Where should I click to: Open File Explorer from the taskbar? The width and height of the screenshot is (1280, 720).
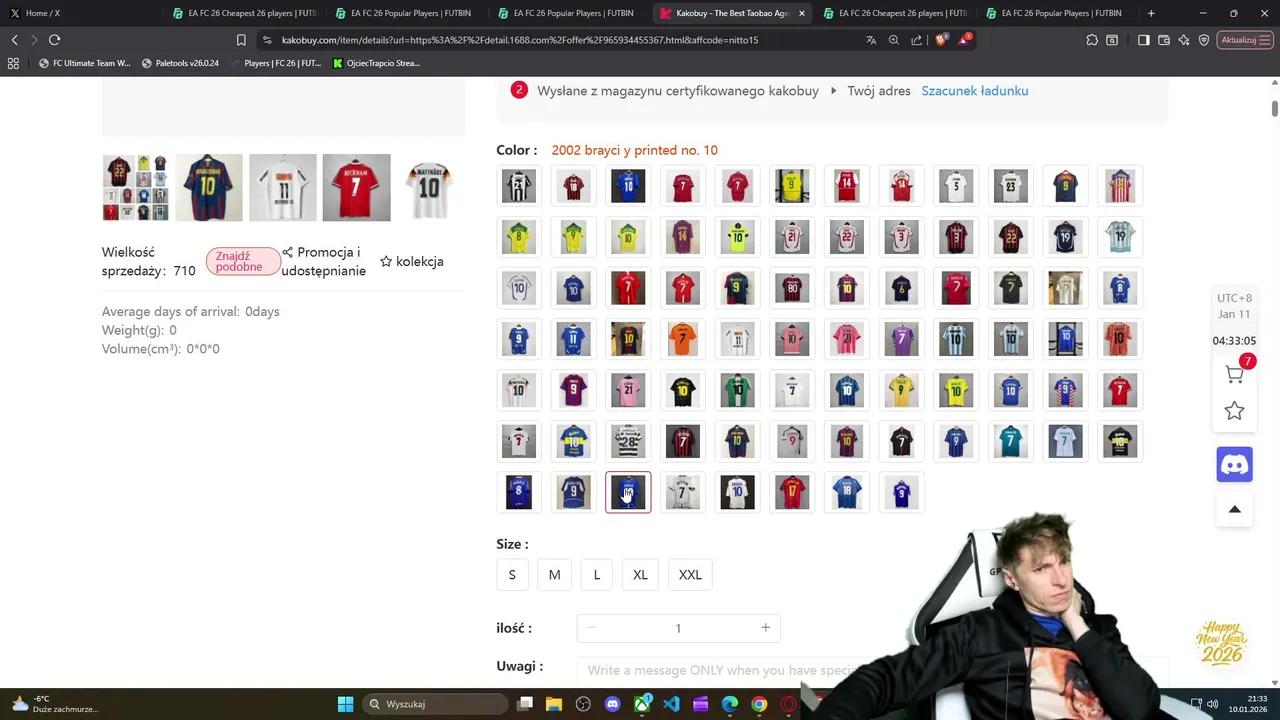pos(554,704)
